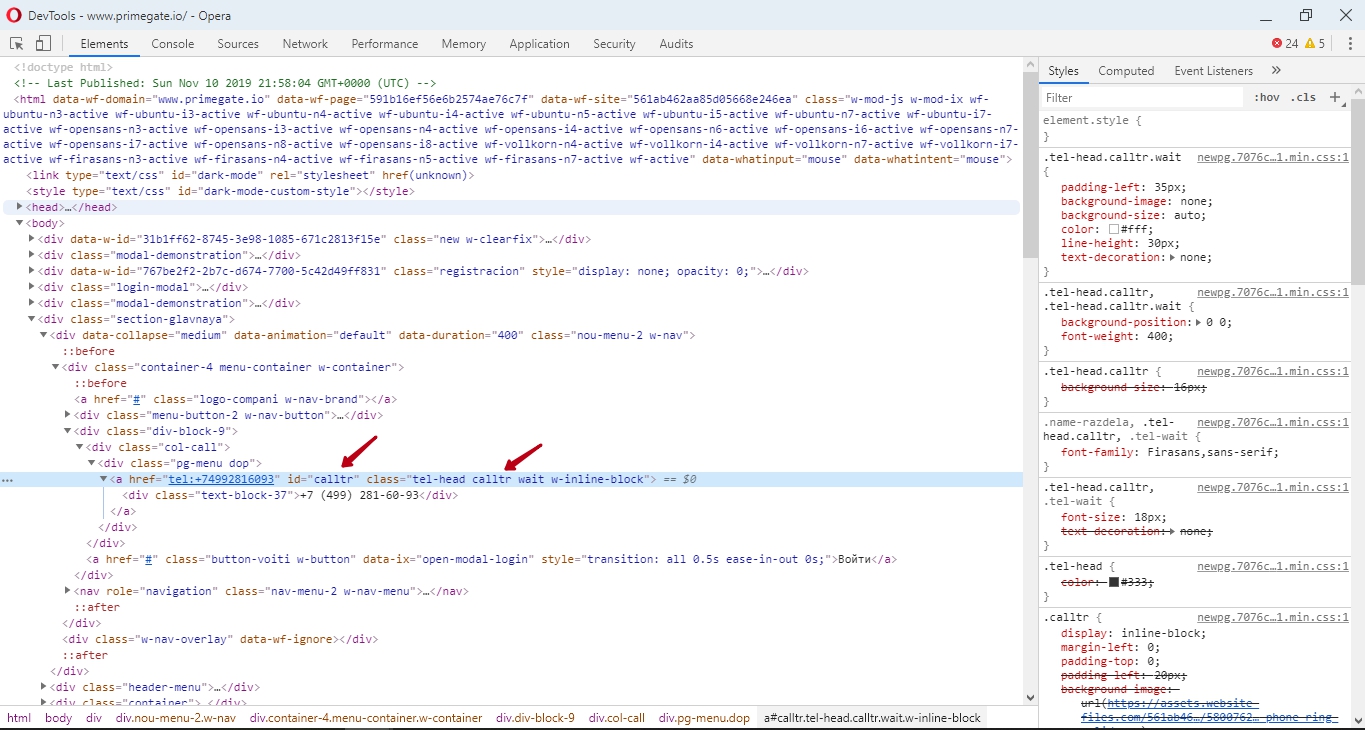Click the ellipsis beside the selected DOM node
Image resolution: width=1365 pixels, height=730 pixels.
pyautogui.click(x=8, y=480)
